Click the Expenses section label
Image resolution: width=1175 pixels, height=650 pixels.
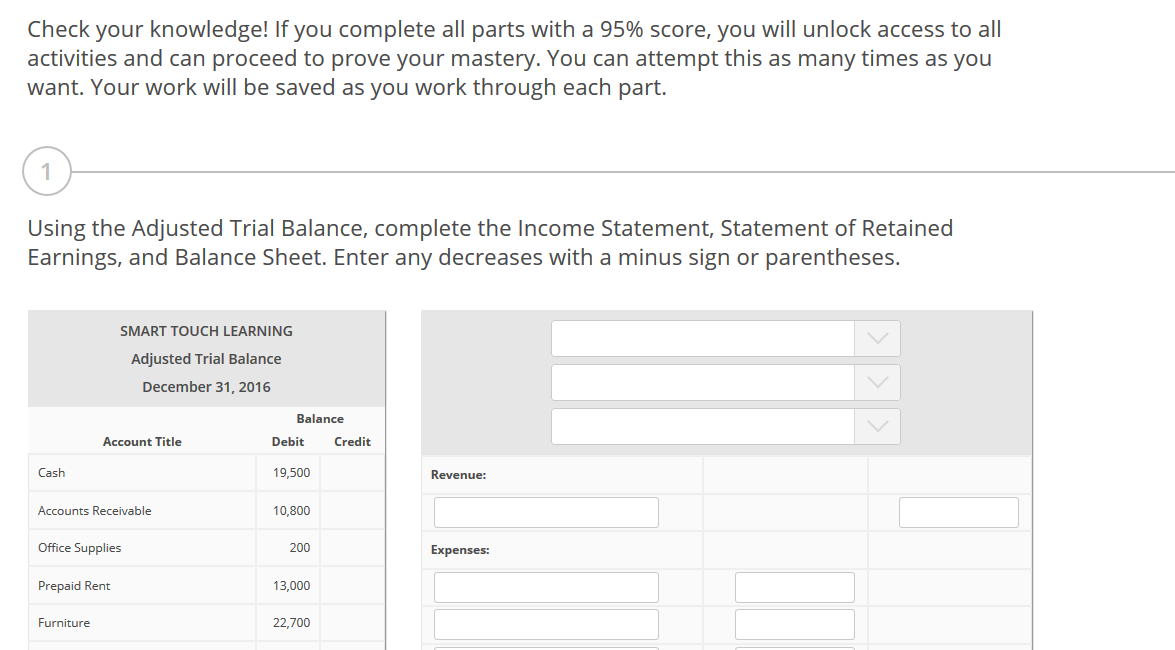pyautogui.click(x=460, y=549)
